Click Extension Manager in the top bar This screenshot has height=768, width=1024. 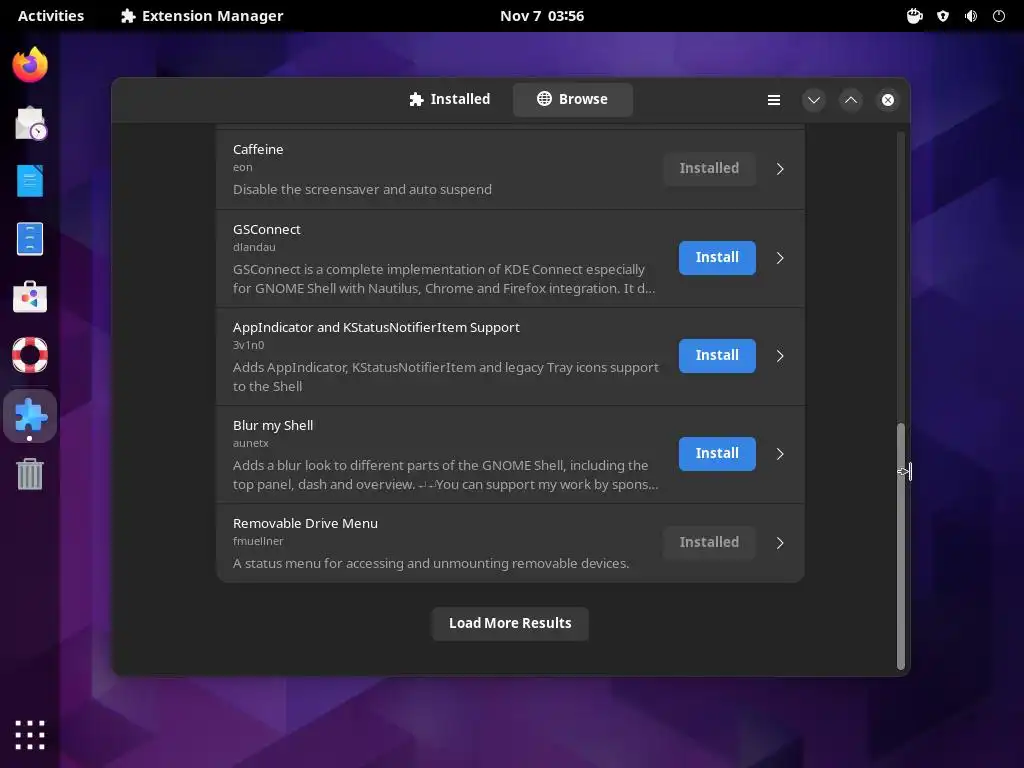[202, 16]
